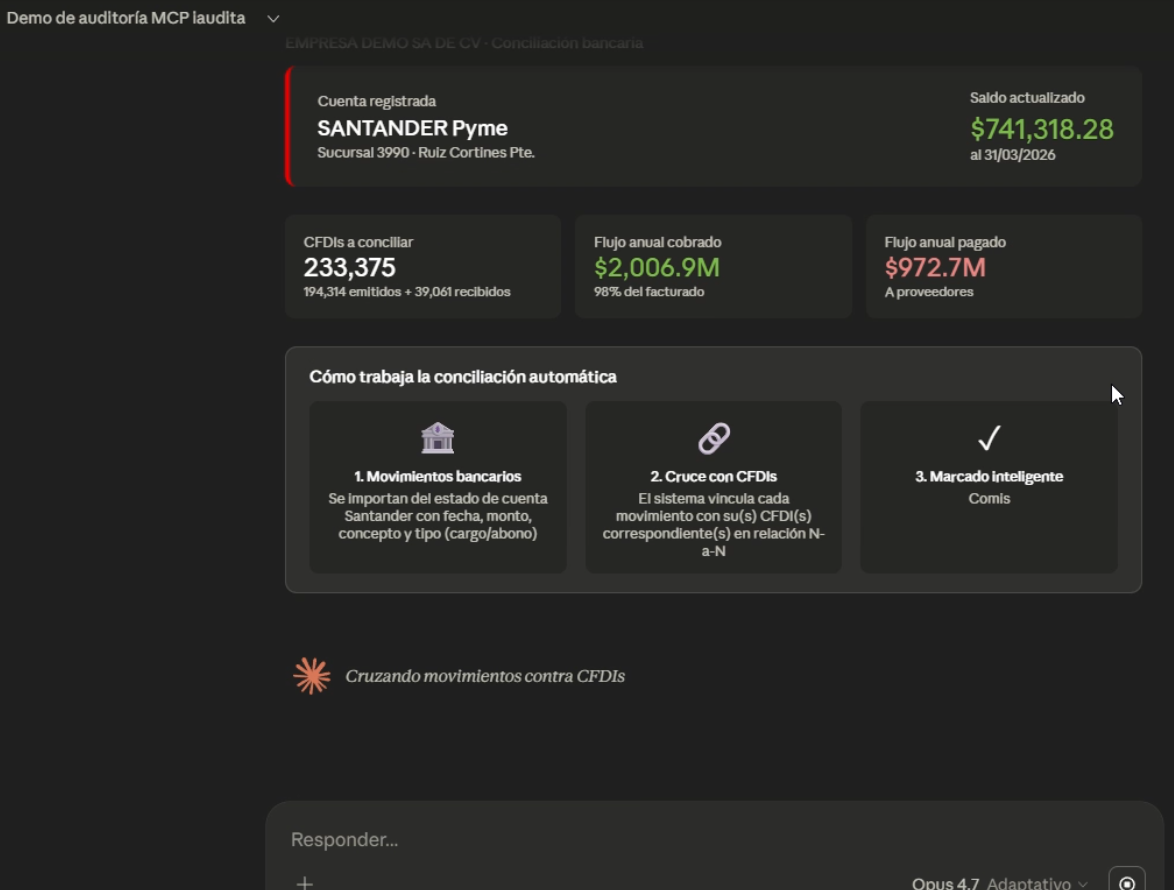Image resolution: width=1174 pixels, height=890 pixels.
Task: Click the '1. Movimientos bancarios' step heading
Action: click(437, 476)
